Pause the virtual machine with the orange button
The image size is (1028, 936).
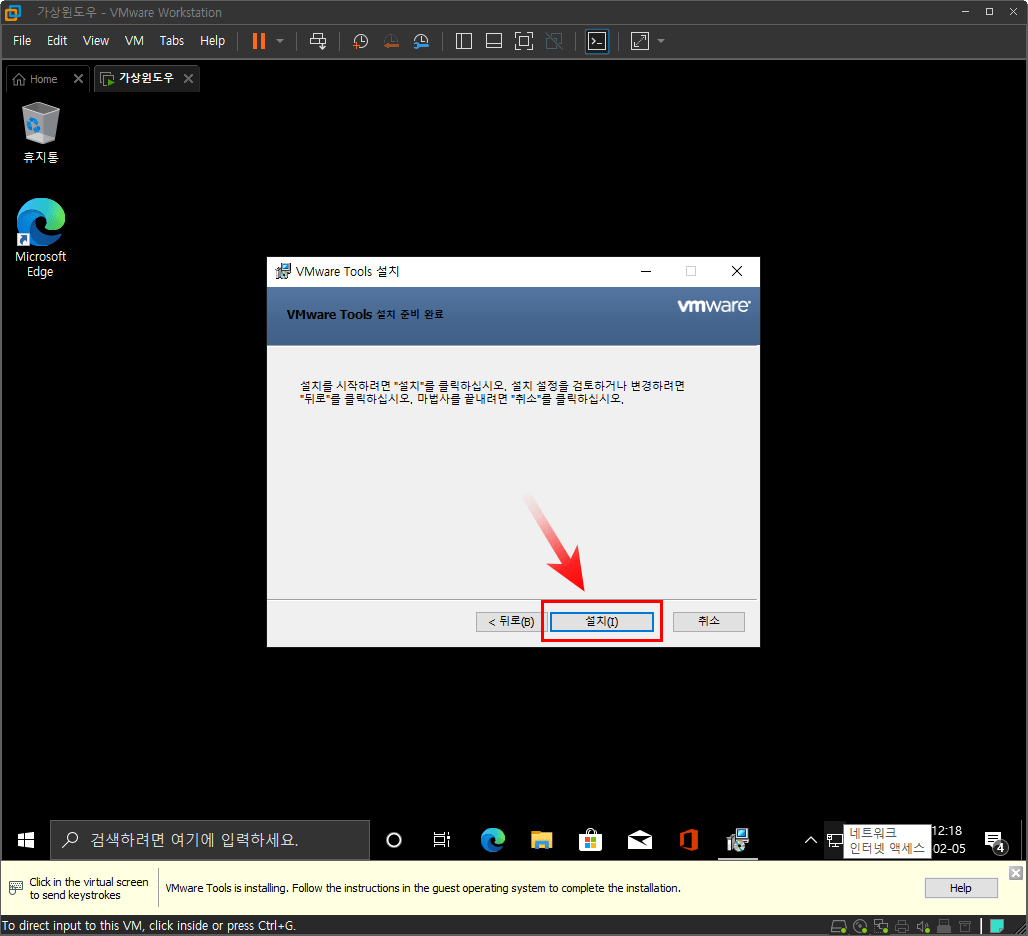(259, 41)
